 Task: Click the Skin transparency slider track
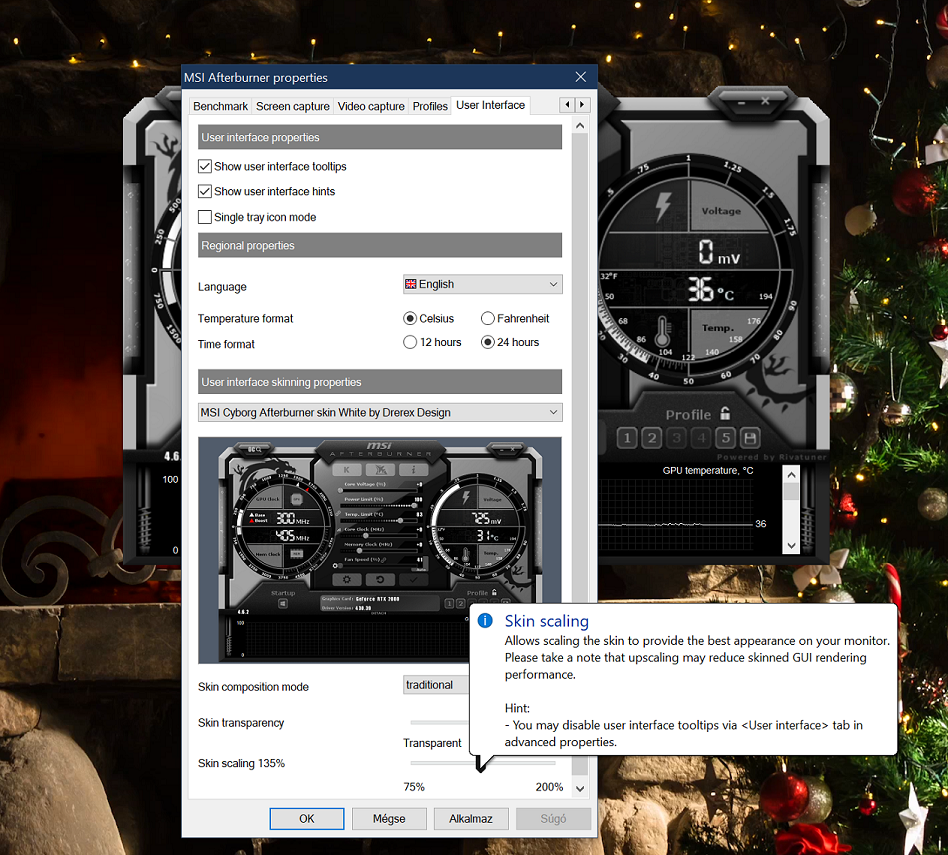click(439, 722)
